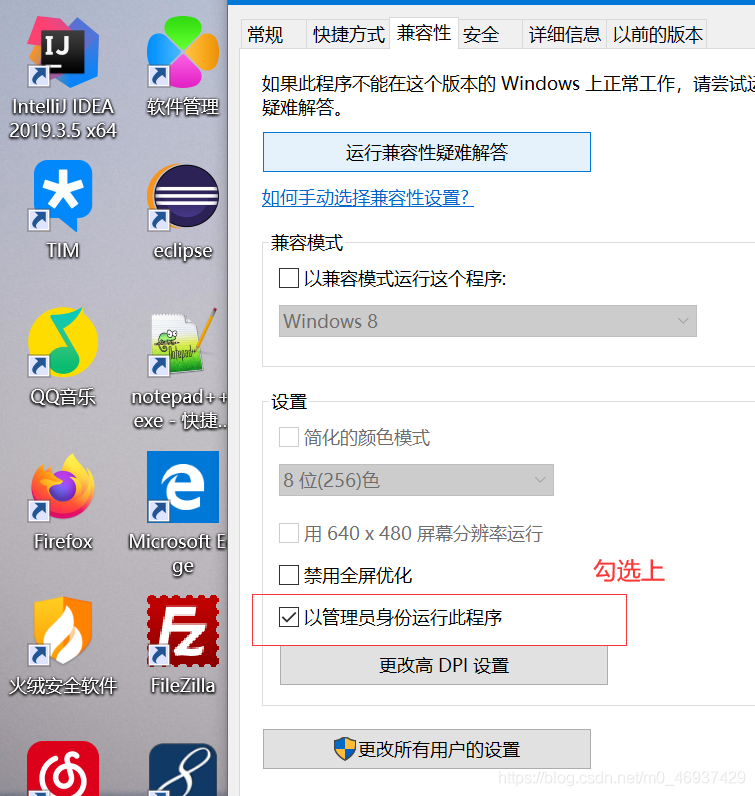Click the 运行兼容性疑难解答 button
This screenshot has height=796, width=755.
click(x=426, y=152)
